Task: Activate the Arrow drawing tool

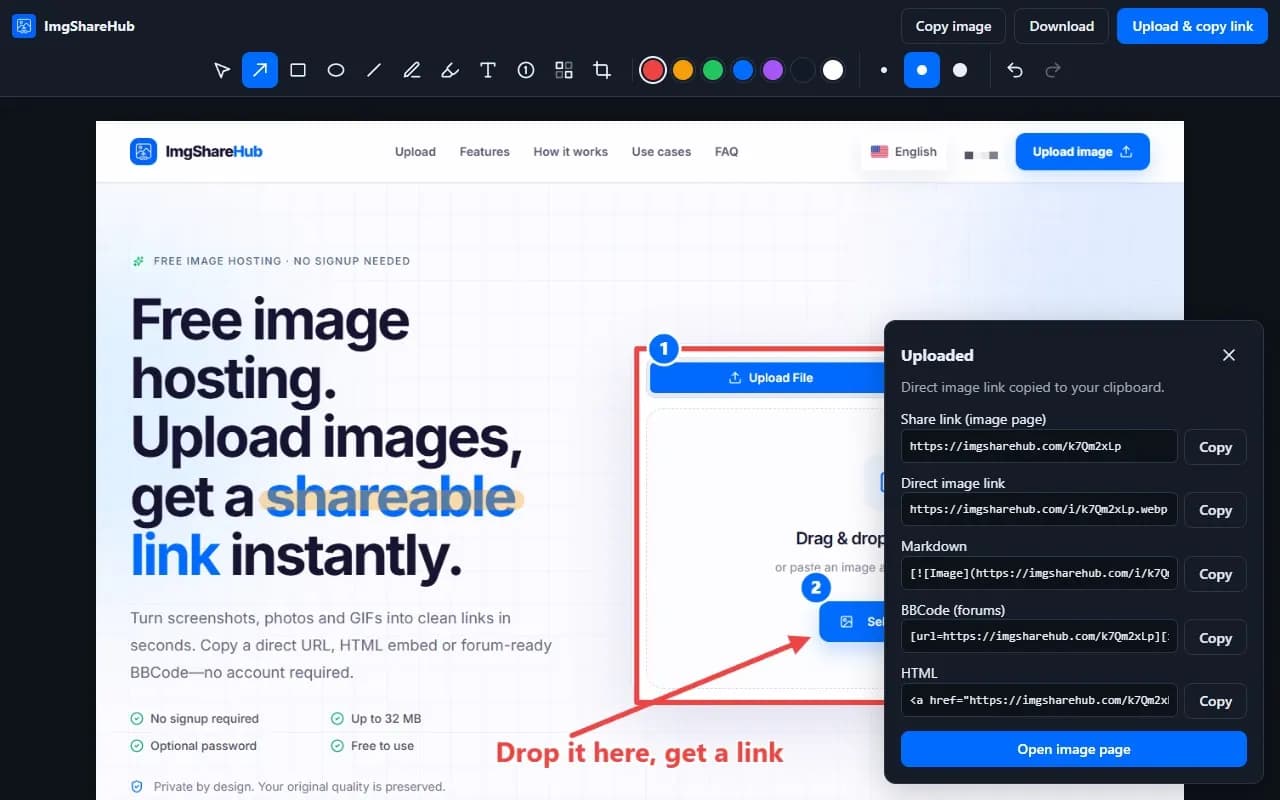Action: (260, 70)
